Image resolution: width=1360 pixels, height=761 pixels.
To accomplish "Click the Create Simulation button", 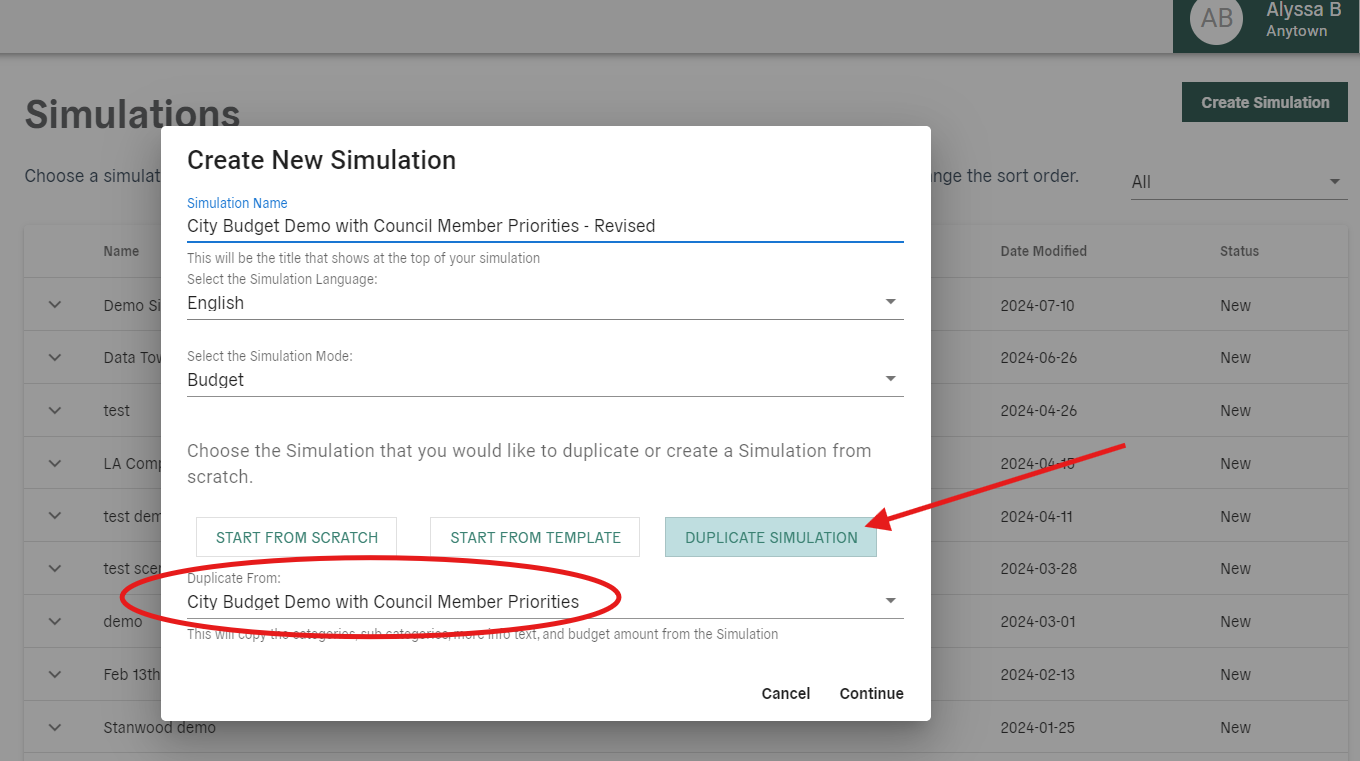I will point(1265,102).
